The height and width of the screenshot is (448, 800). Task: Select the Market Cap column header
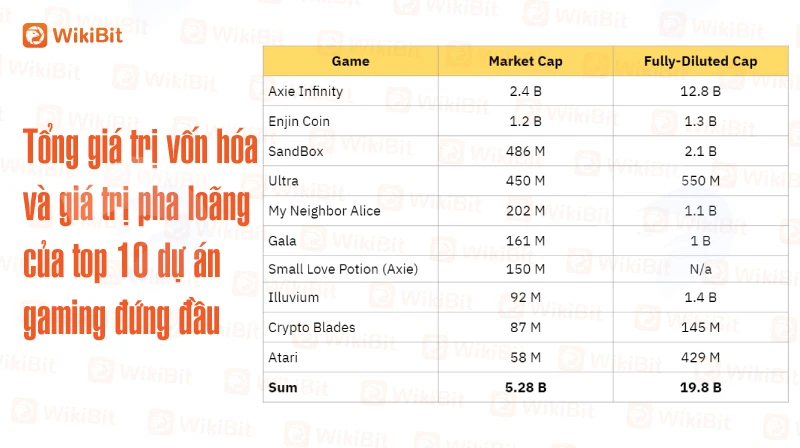click(x=526, y=61)
